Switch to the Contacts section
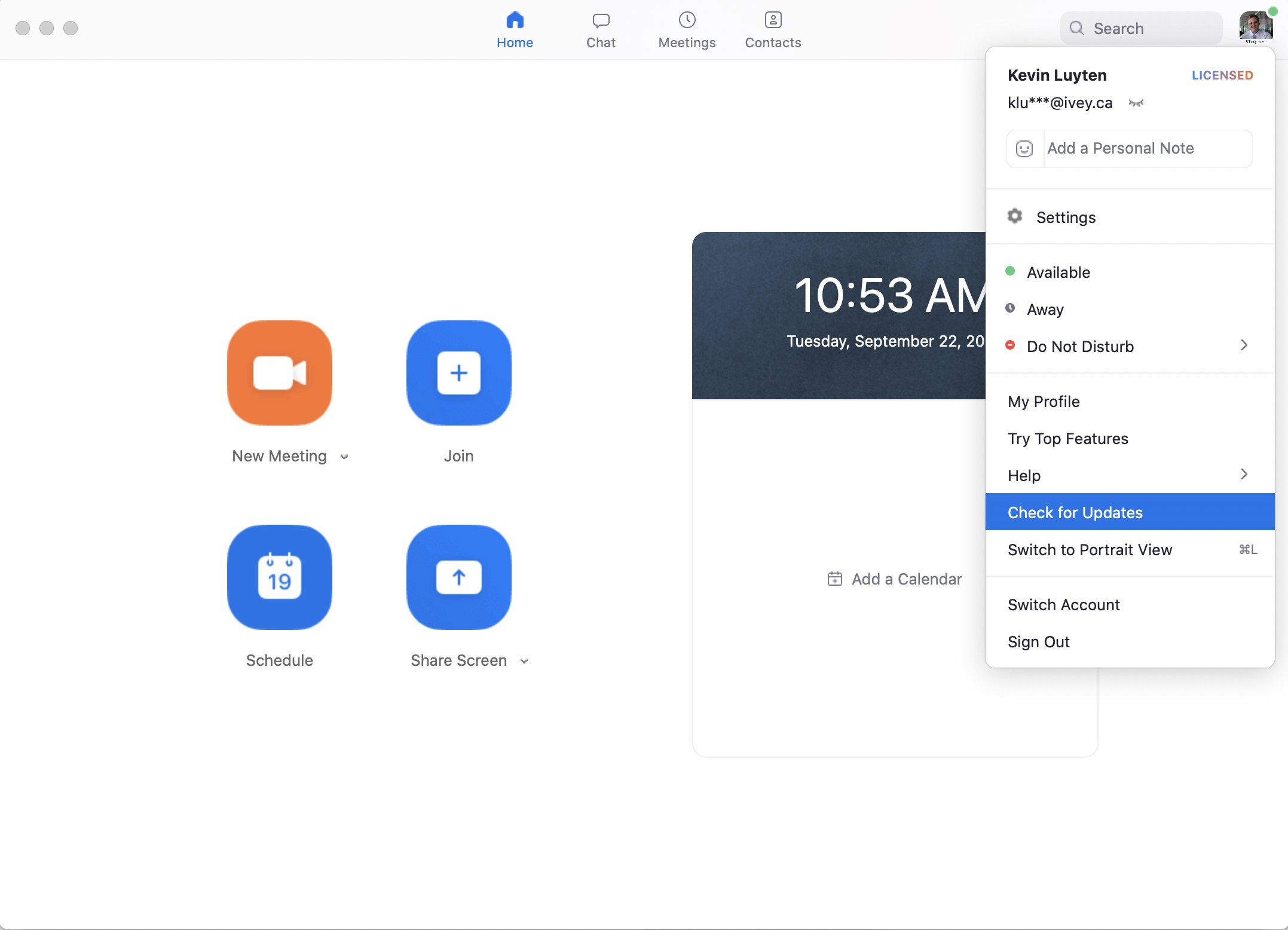Viewport: 1288px width, 930px height. coord(772,28)
